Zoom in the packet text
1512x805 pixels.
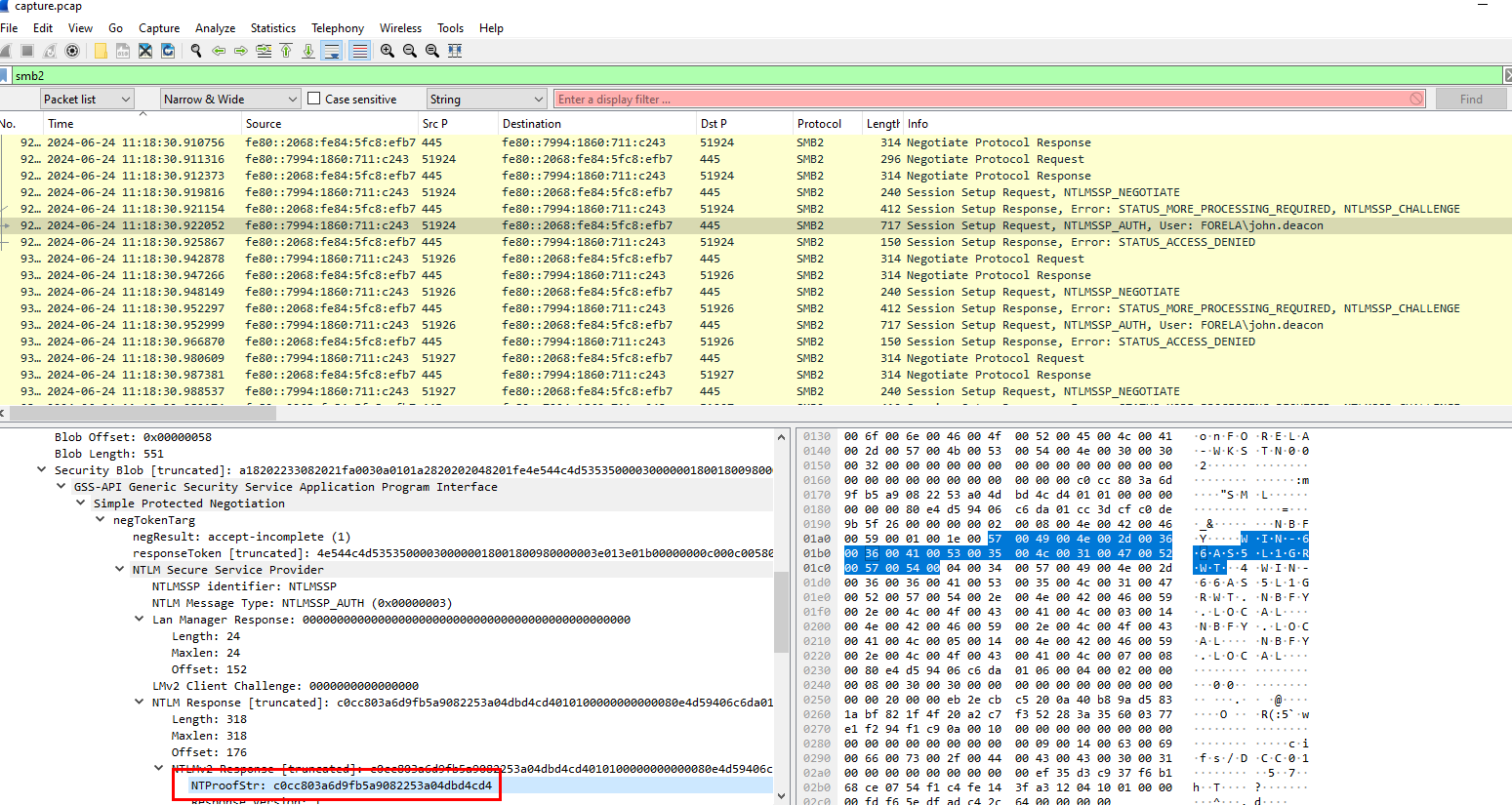[388, 51]
